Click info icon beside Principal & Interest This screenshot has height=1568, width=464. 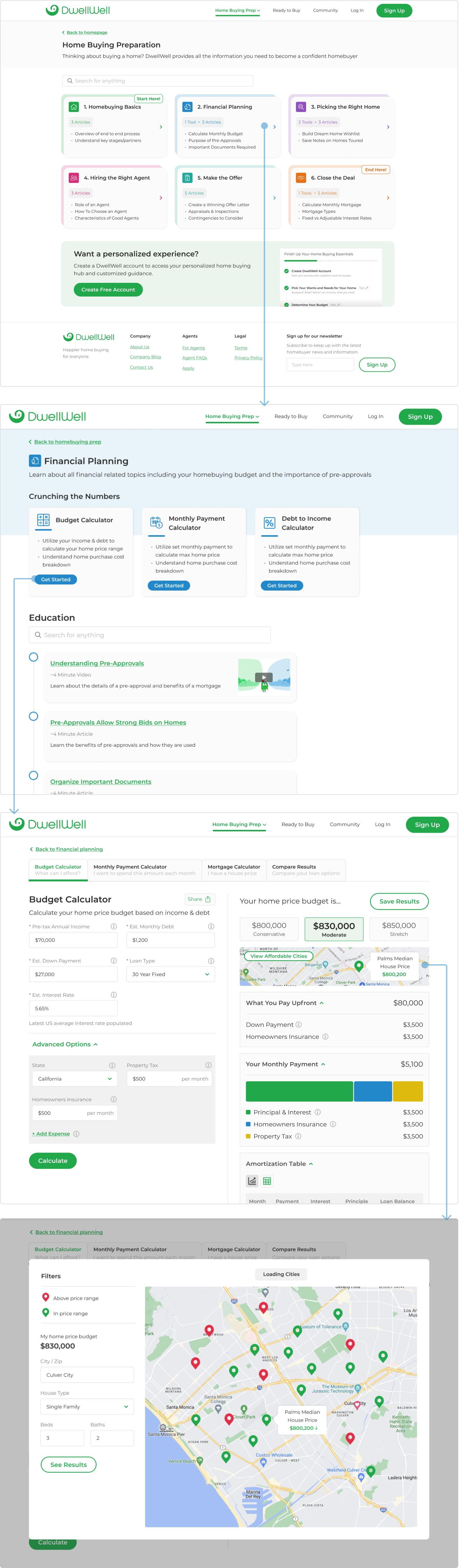coord(318,1112)
